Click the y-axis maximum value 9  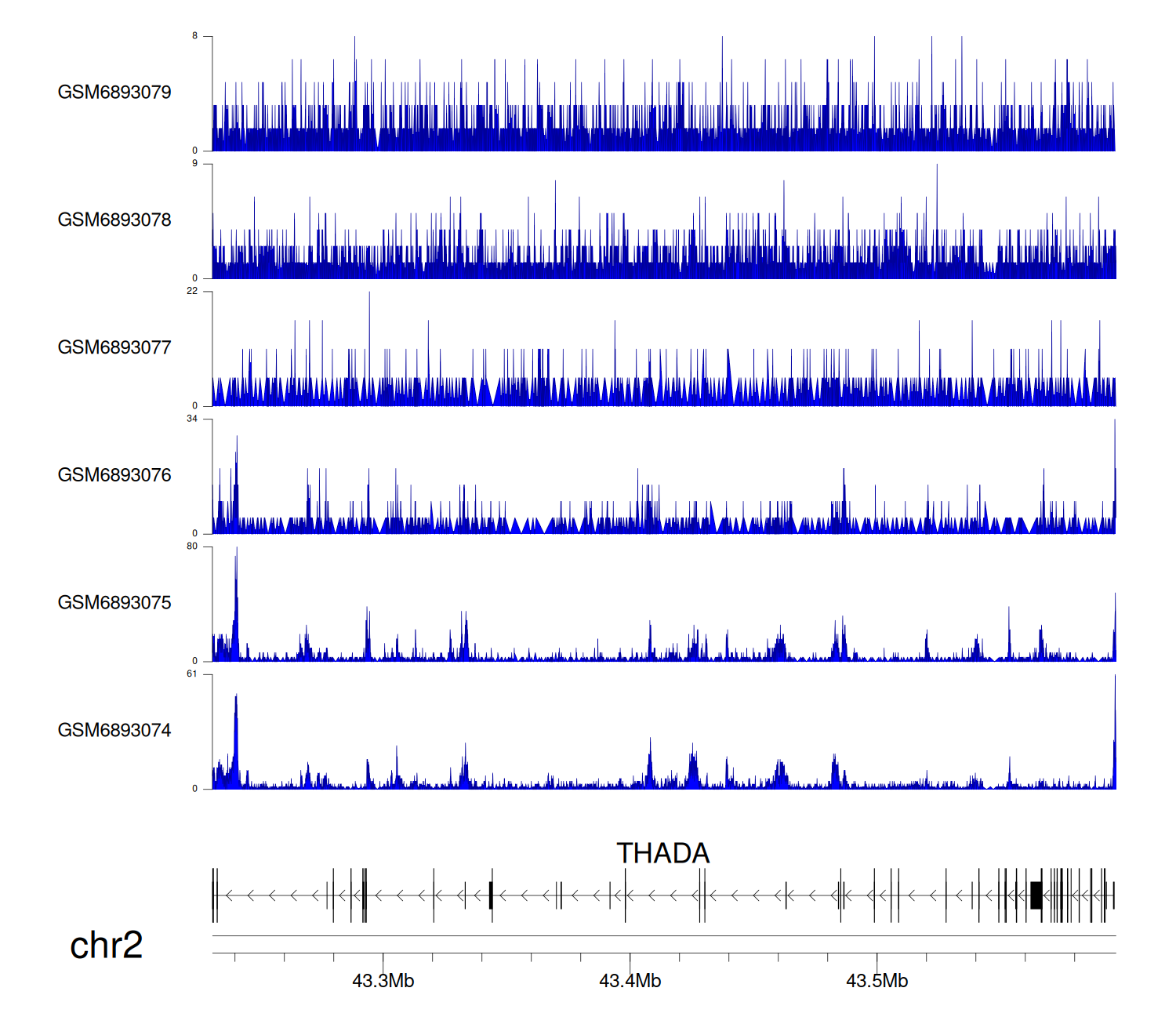click(194, 163)
